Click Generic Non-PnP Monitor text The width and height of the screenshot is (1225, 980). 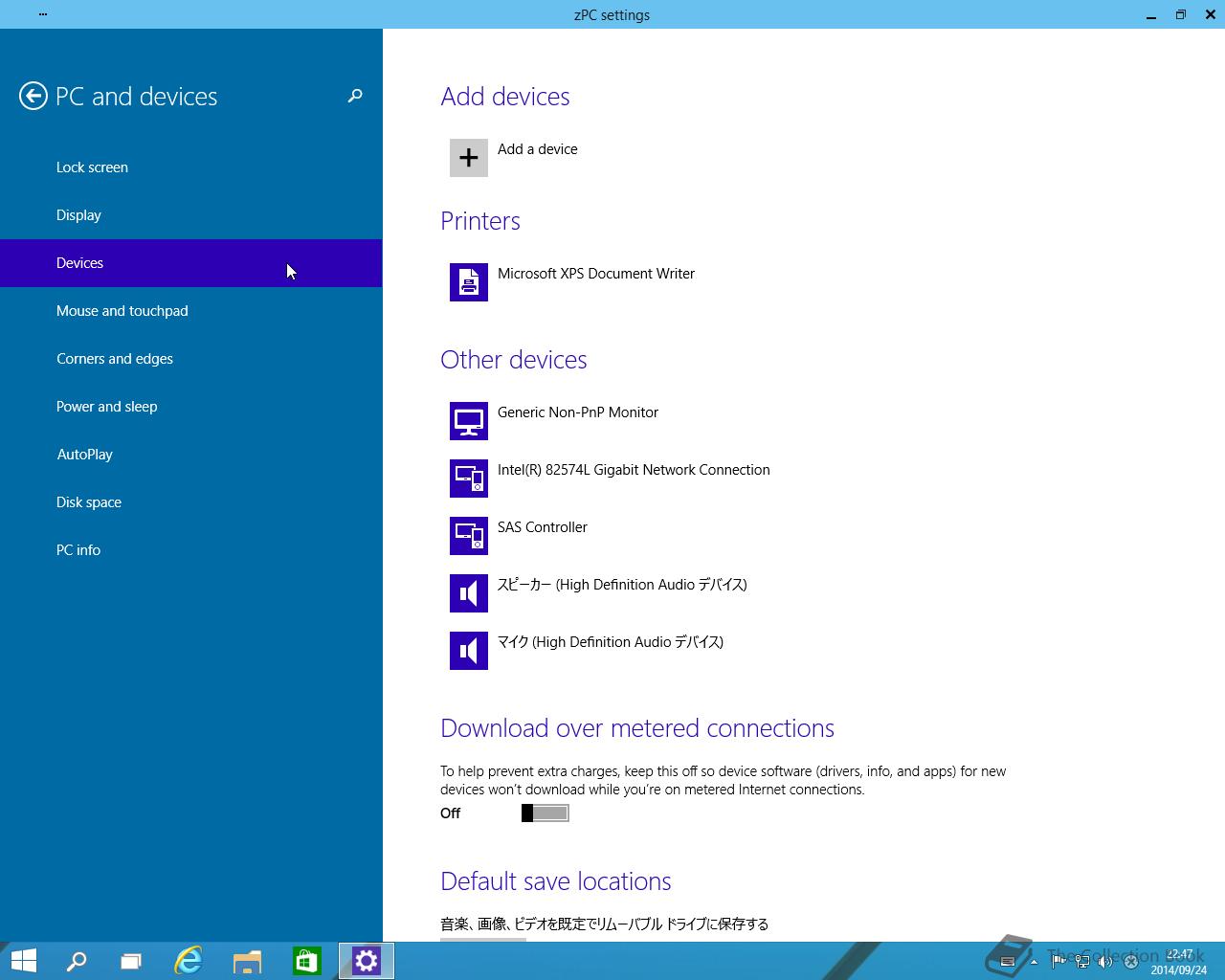click(578, 412)
